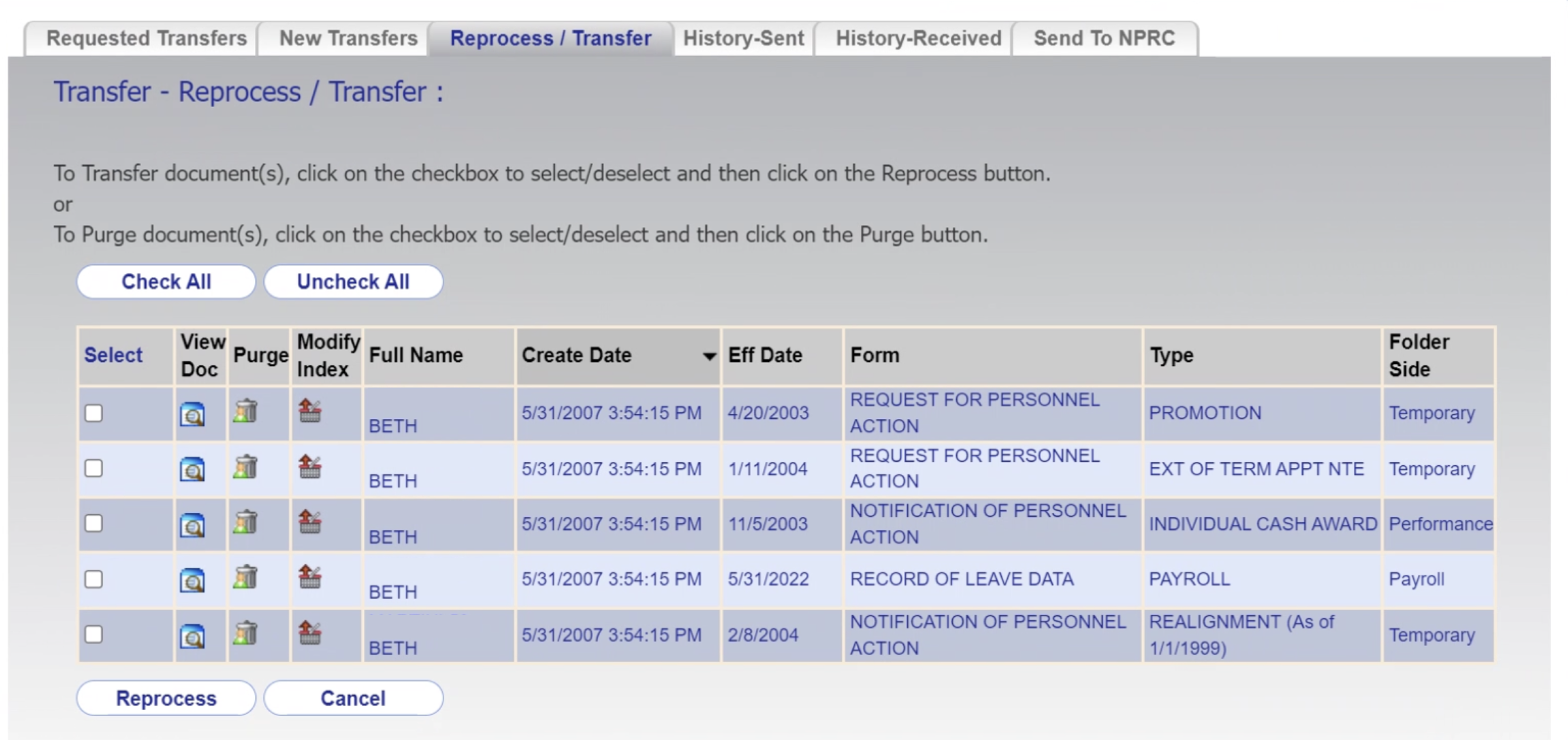Click the Reprocess button
Screen dimensions: 1568x740
pos(166,698)
